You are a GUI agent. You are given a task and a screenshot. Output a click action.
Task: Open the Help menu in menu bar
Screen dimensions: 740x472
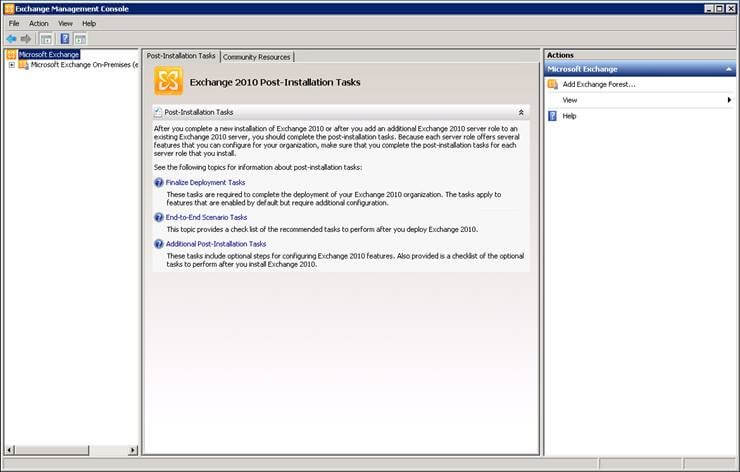89,23
